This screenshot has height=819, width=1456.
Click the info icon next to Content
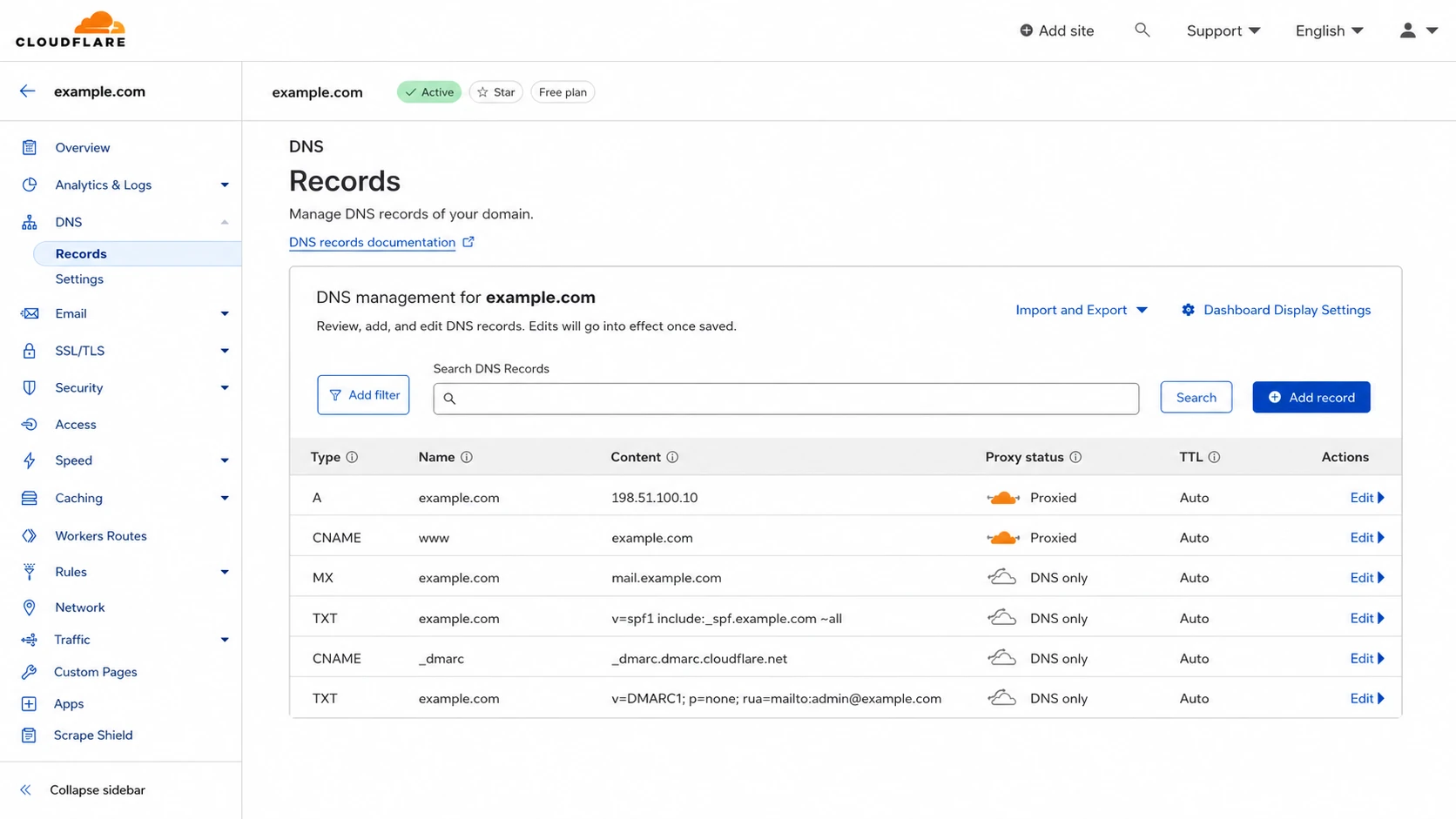(x=672, y=457)
